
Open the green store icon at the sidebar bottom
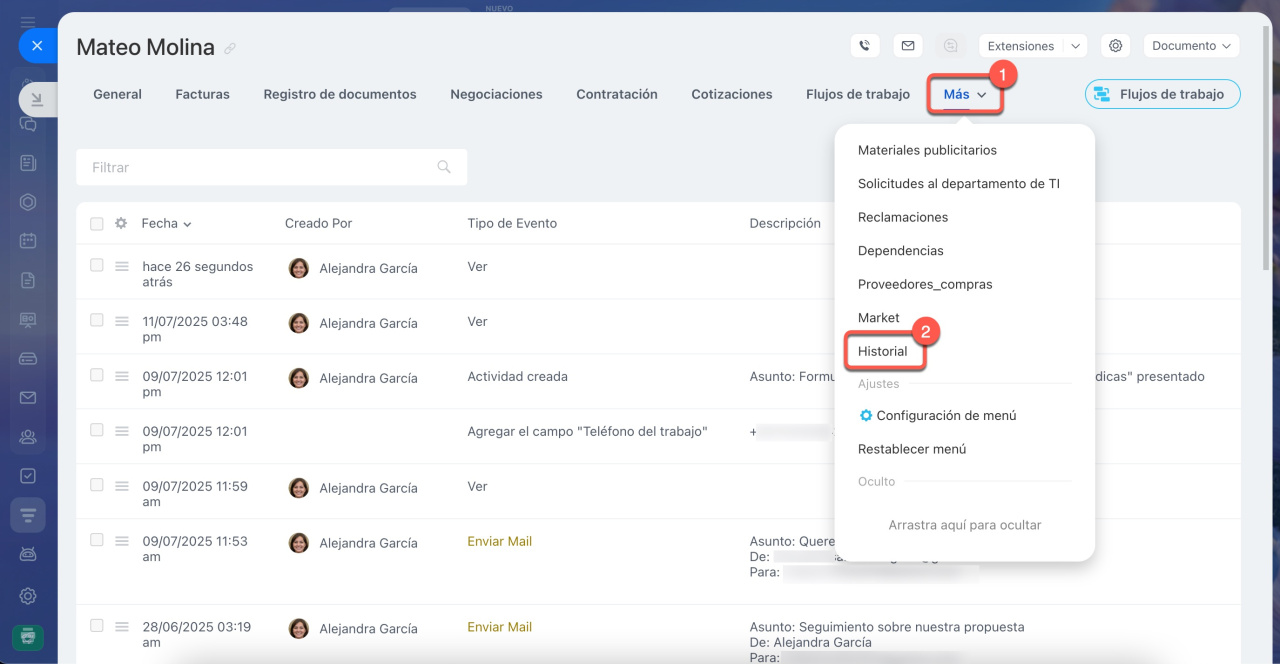point(28,636)
